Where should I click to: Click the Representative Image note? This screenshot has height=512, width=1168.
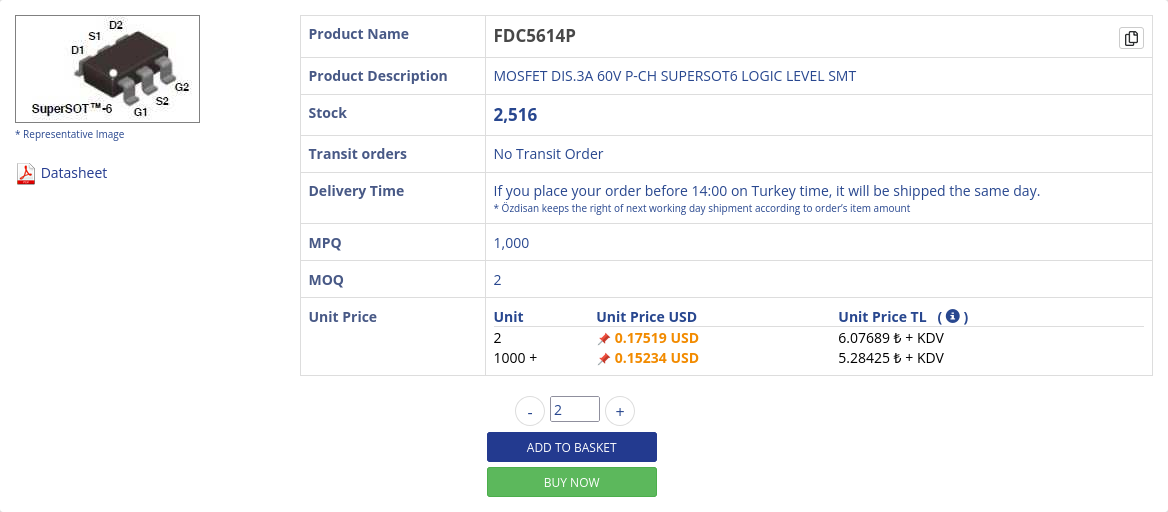[70, 134]
